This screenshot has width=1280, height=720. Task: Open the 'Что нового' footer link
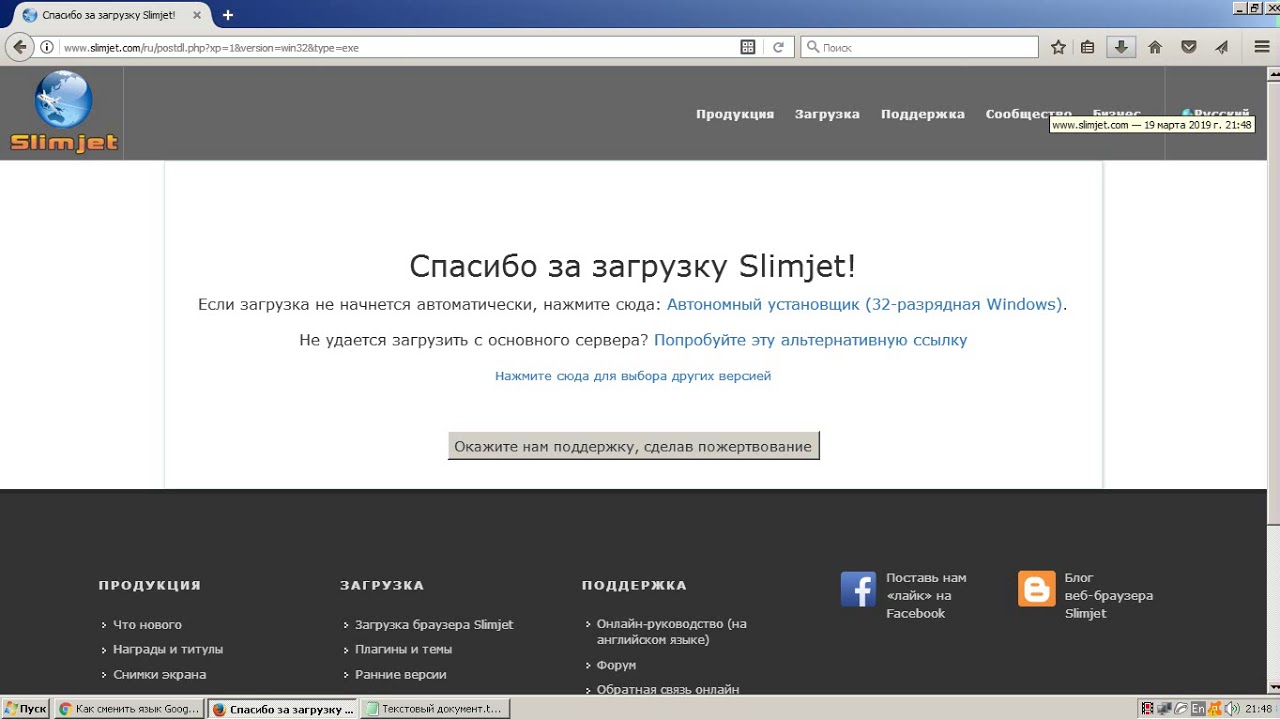147,624
